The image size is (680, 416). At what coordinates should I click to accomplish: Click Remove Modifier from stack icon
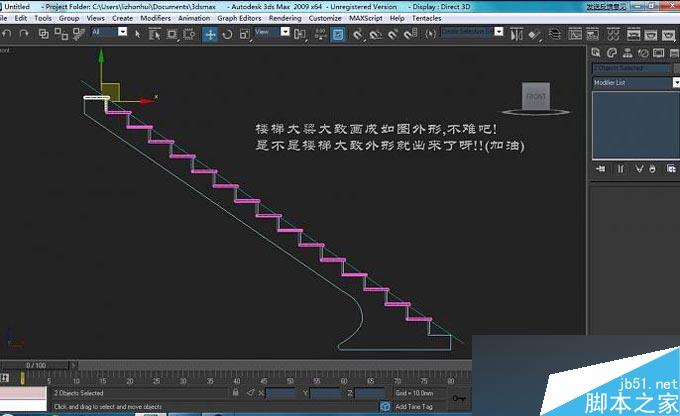point(652,169)
